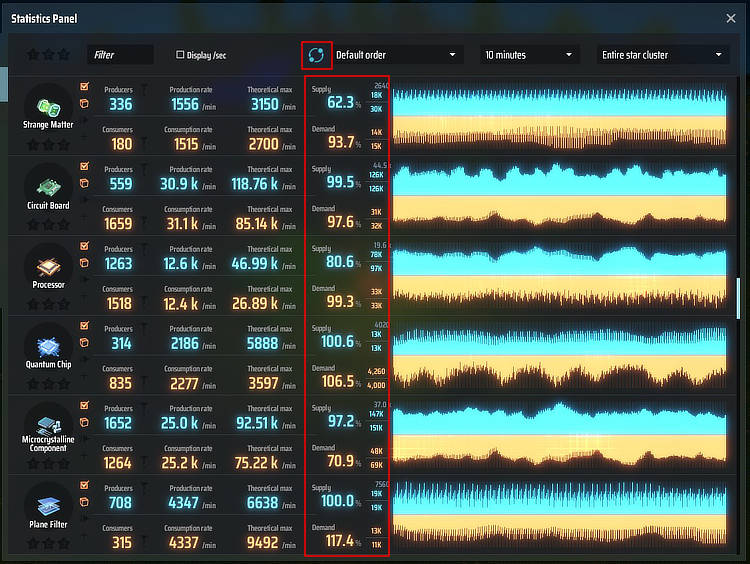Click the funnel icon next to Strange Matter Consumers

144,143
